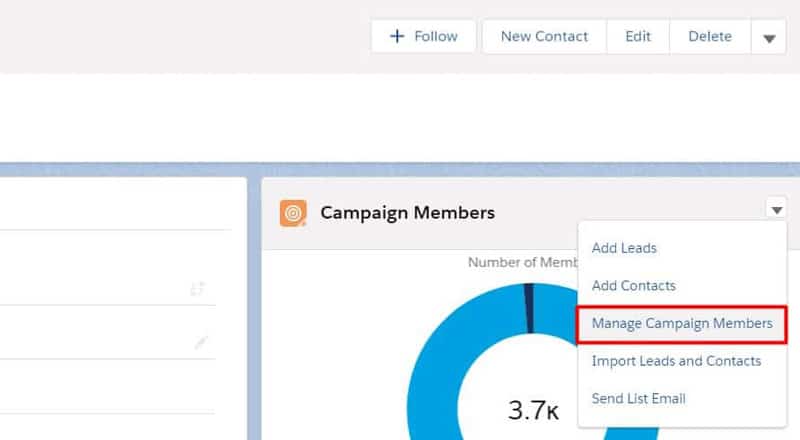
Task: Click the change owner icon above the pencil
Action: click(198, 289)
